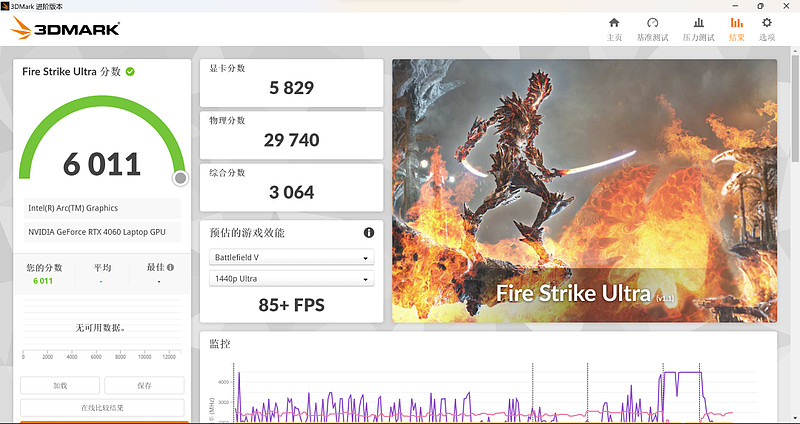Click the 85+ FPS estimate text
This screenshot has width=800, height=424.
click(x=291, y=305)
